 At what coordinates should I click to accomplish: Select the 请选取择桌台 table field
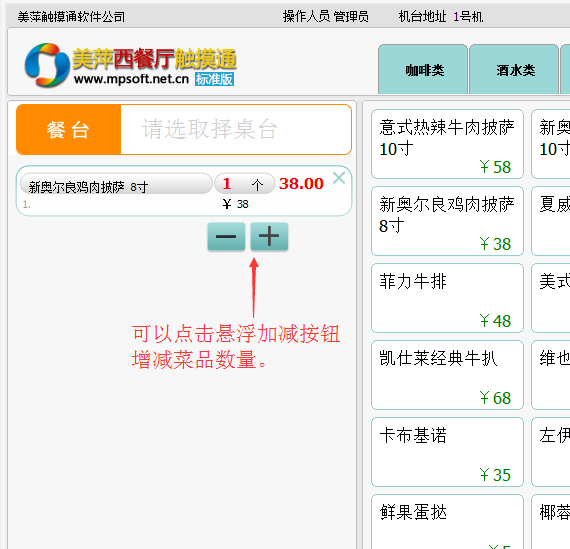click(x=236, y=129)
